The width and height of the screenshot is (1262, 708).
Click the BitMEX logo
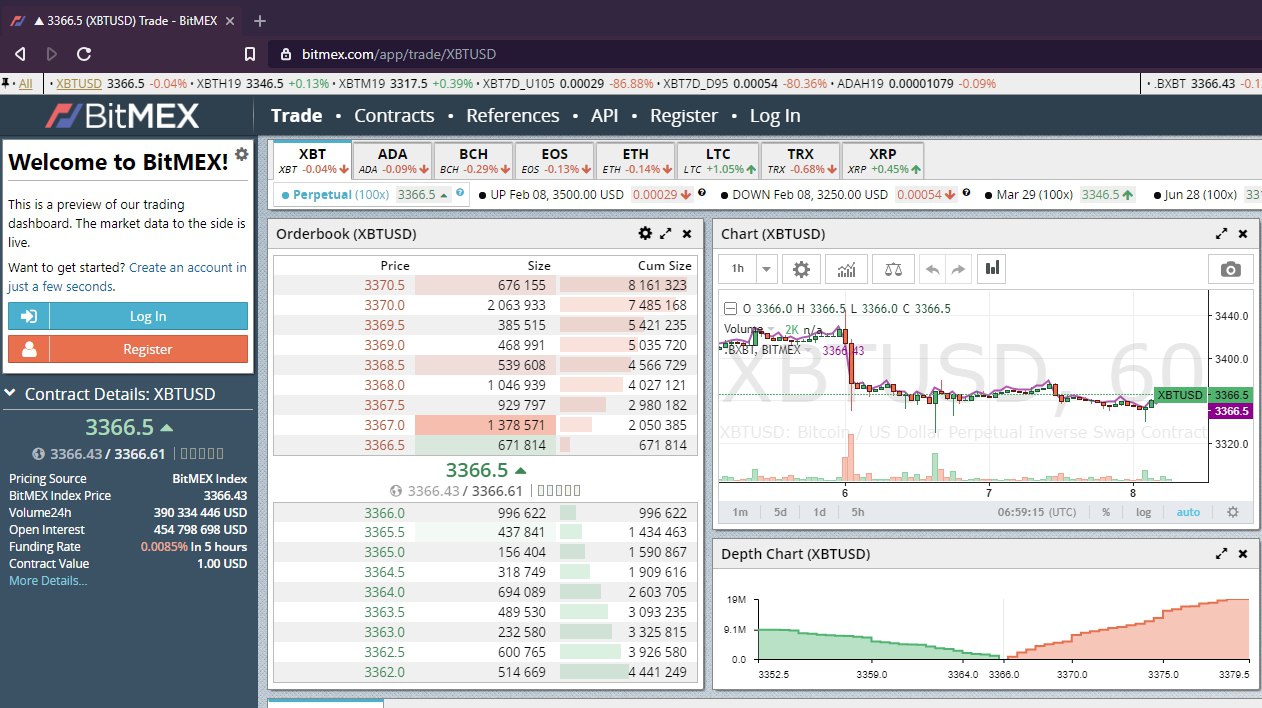click(123, 116)
